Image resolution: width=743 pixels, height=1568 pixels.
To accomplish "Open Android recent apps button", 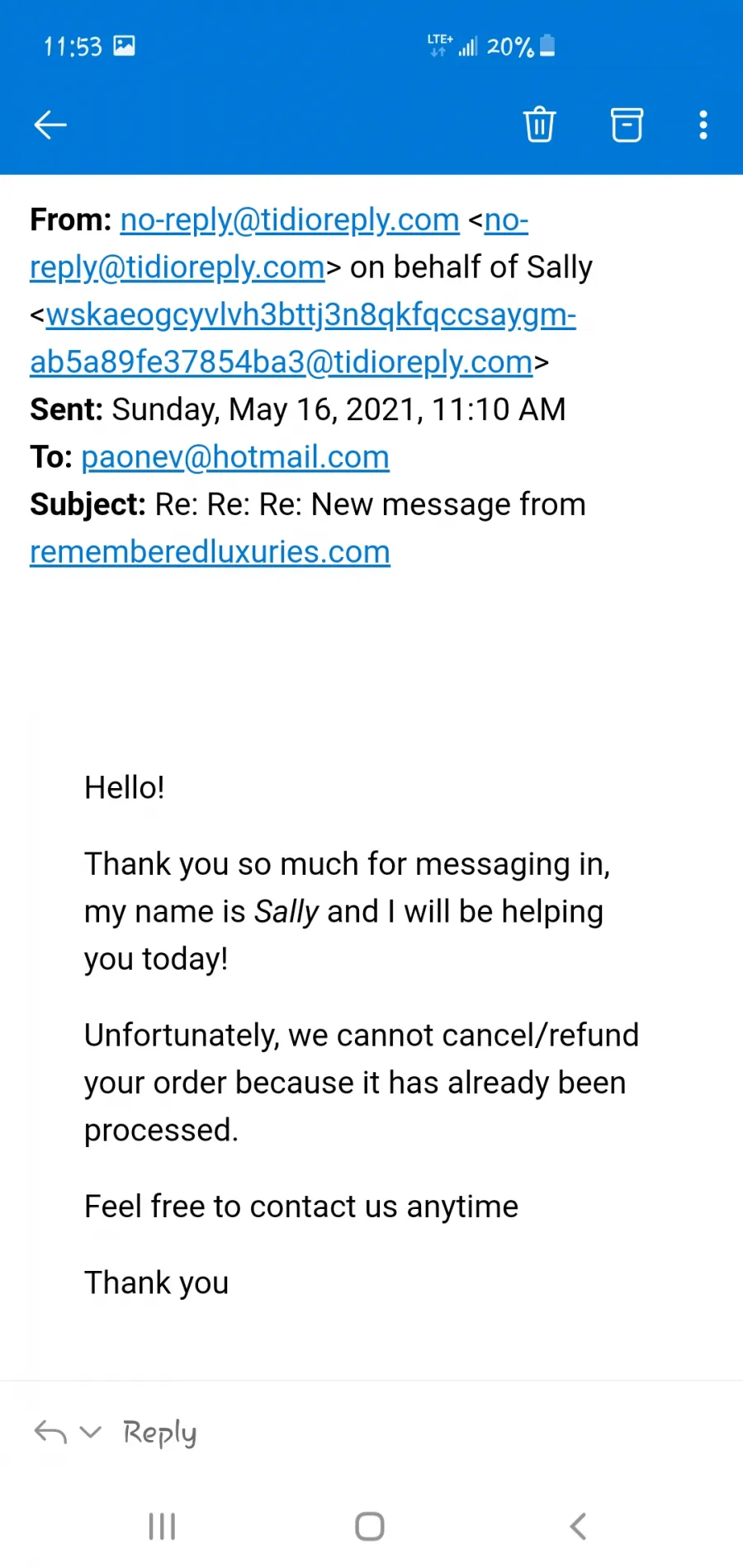I will tap(162, 1526).
